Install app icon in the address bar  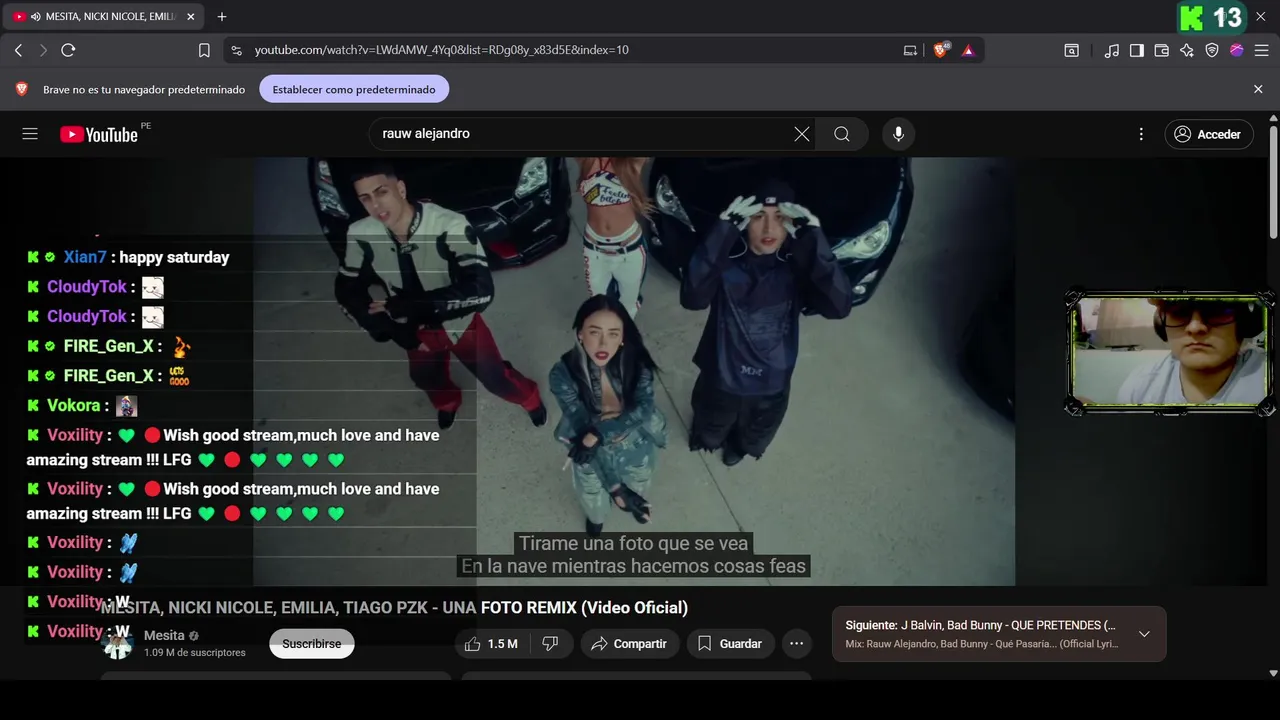pos(910,50)
